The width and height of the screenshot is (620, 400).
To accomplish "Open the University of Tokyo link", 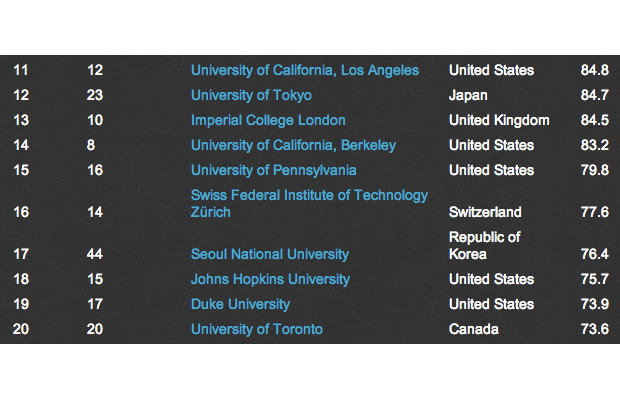I will coord(251,96).
